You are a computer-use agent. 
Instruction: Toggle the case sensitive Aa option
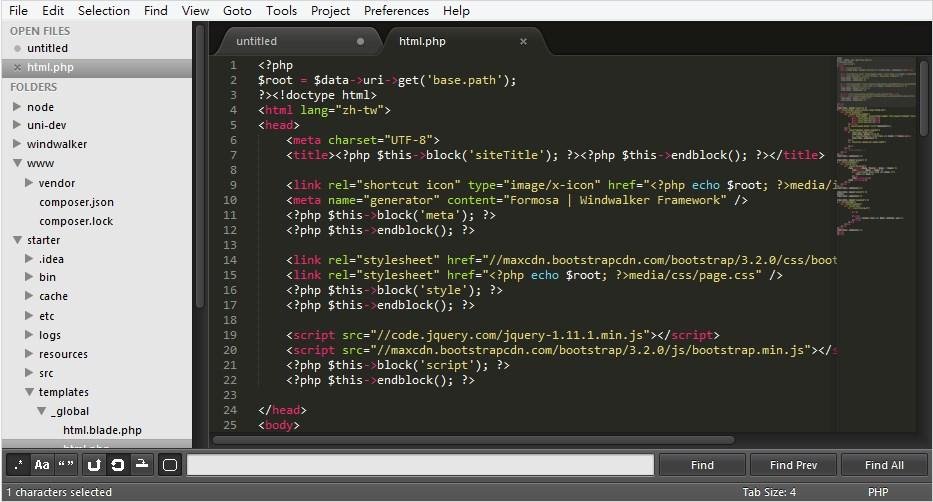pyautogui.click(x=42, y=465)
